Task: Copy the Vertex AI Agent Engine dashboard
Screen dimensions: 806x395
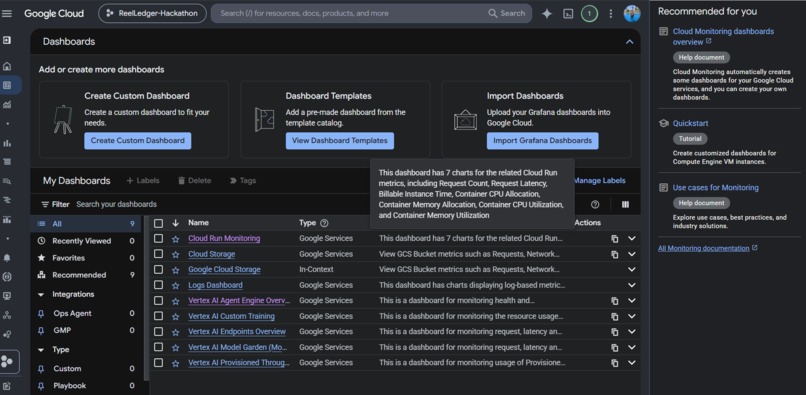Action: pos(614,301)
